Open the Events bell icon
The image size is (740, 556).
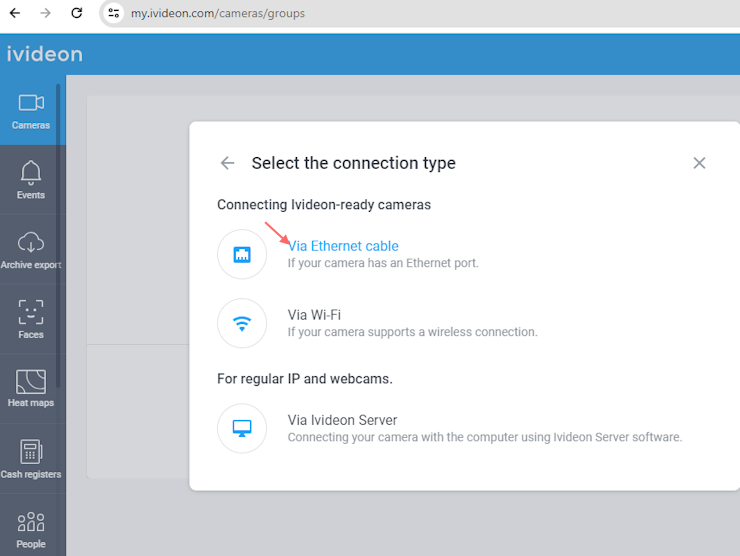(31, 173)
